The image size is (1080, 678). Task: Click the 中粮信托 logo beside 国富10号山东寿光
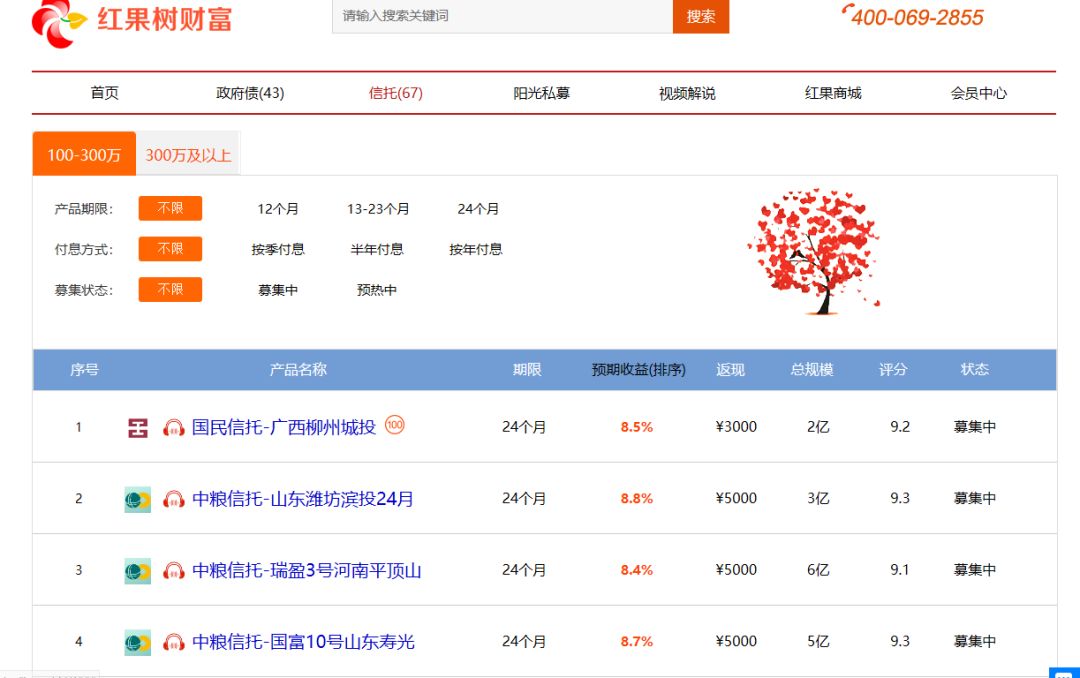click(137, 641)
